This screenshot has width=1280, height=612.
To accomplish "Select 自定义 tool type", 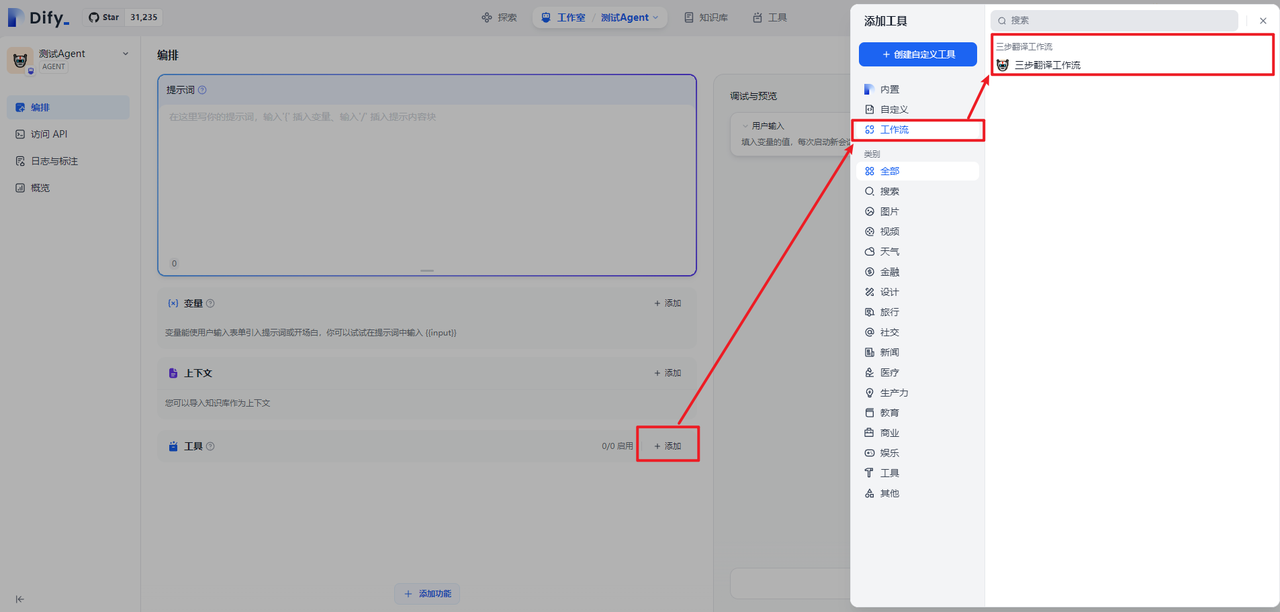I will (x=919, y=109).
